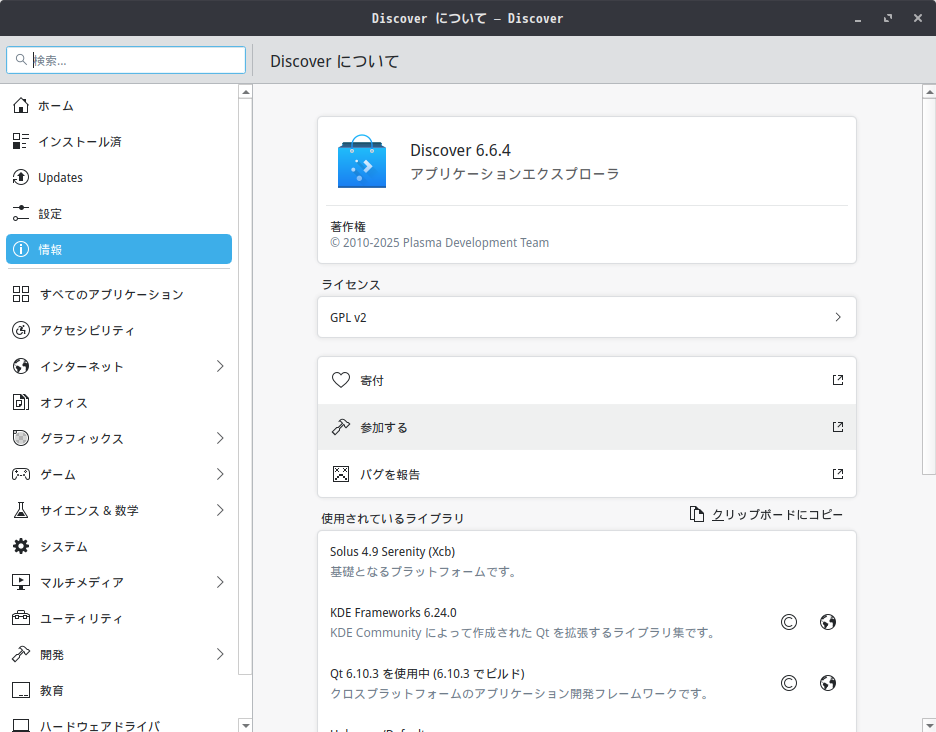Click sidebar scrollbar up arrow
Viewport: 936px width, 732px height.
245,92
